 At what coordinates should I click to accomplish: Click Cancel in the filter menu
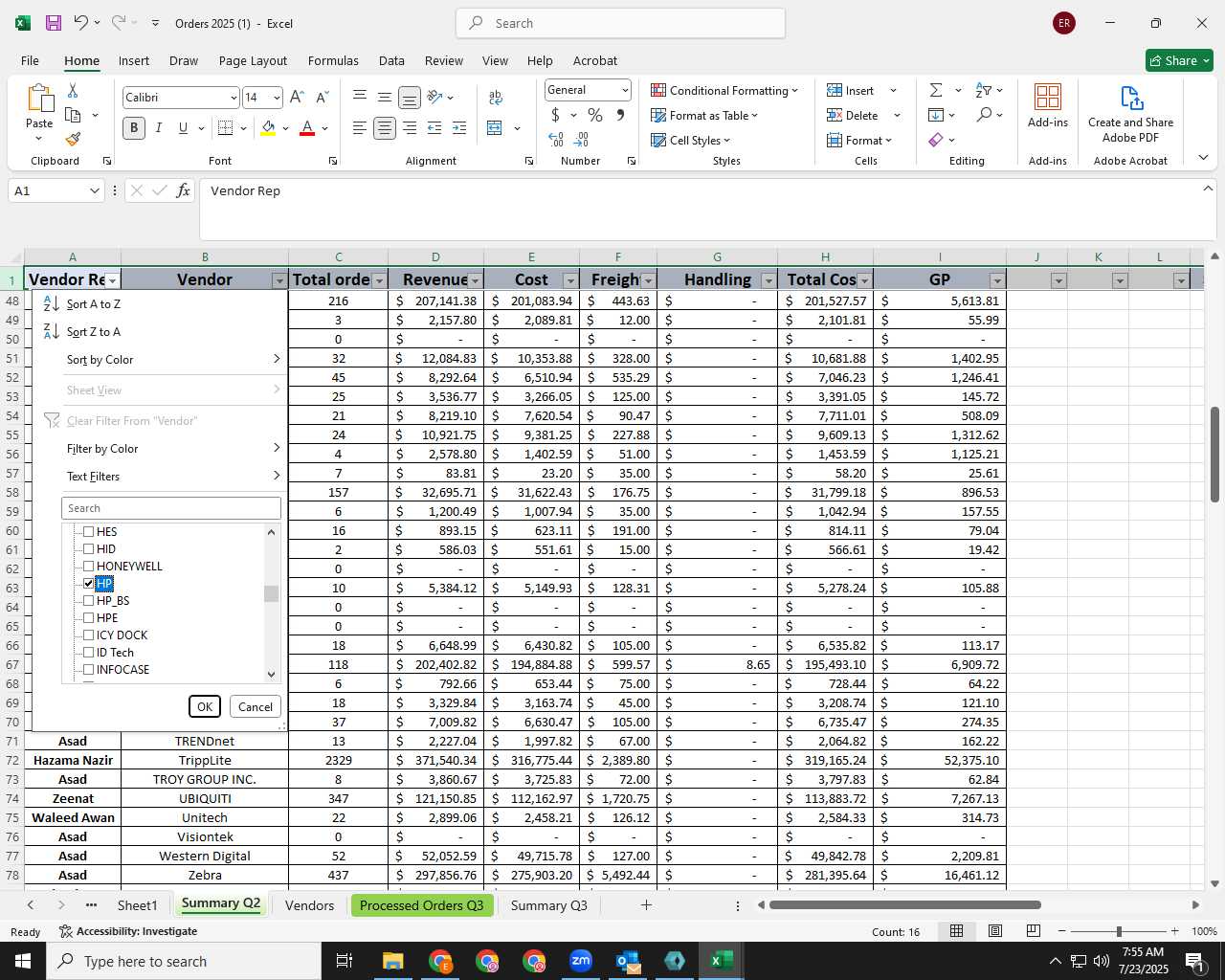point(256,706)
